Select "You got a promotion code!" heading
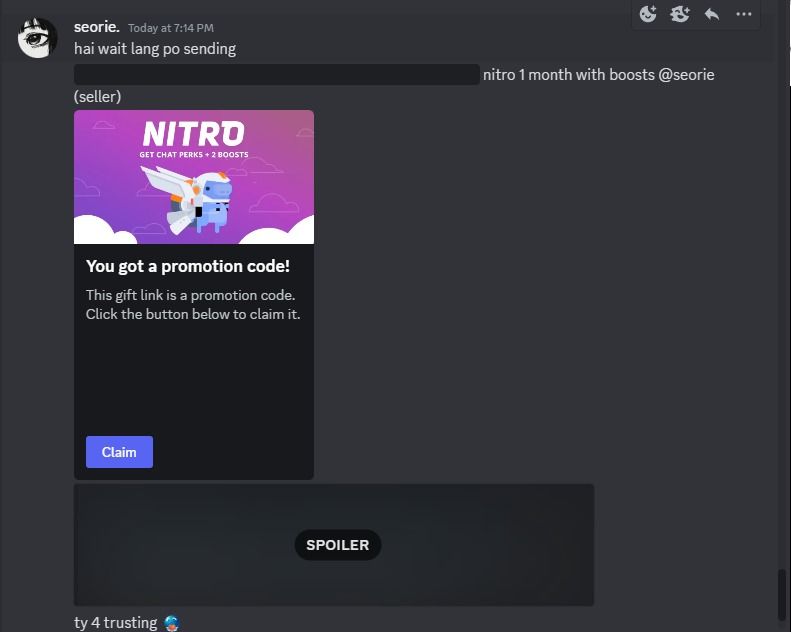This screenshot has height=632, width=791. point(188,266)
